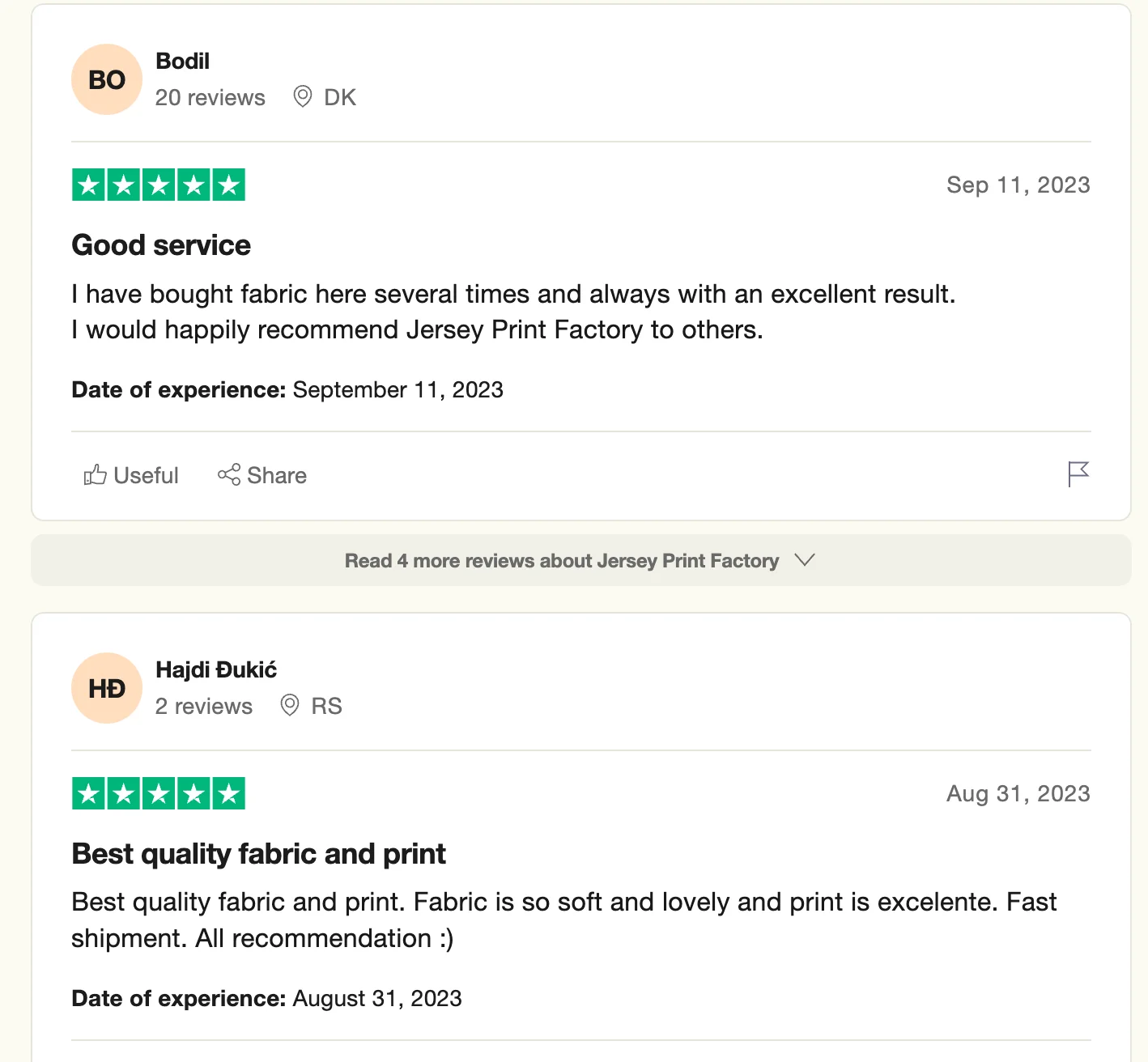The width and height of the screenshot is (1148, 1062).
Task: Open "Best quality fabric and print" review title
Action: (x=258, y=854)
